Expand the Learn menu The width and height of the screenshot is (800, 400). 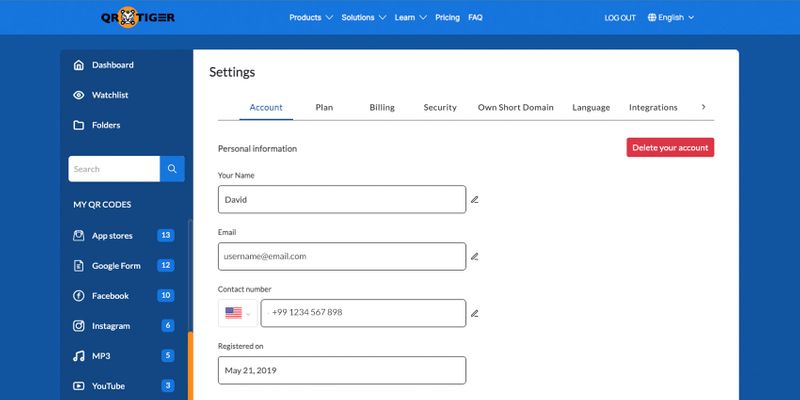point(411,17)
